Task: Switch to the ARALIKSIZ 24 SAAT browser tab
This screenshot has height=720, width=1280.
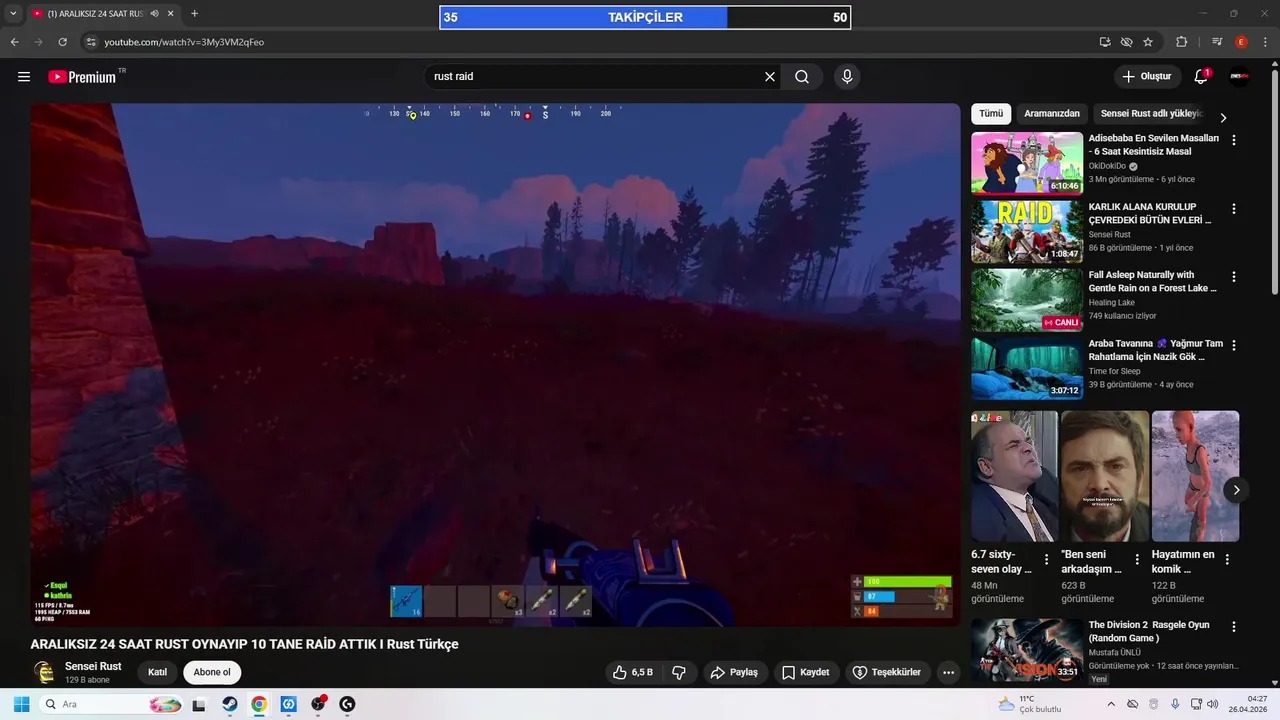Action: click(x=95, y=14)
